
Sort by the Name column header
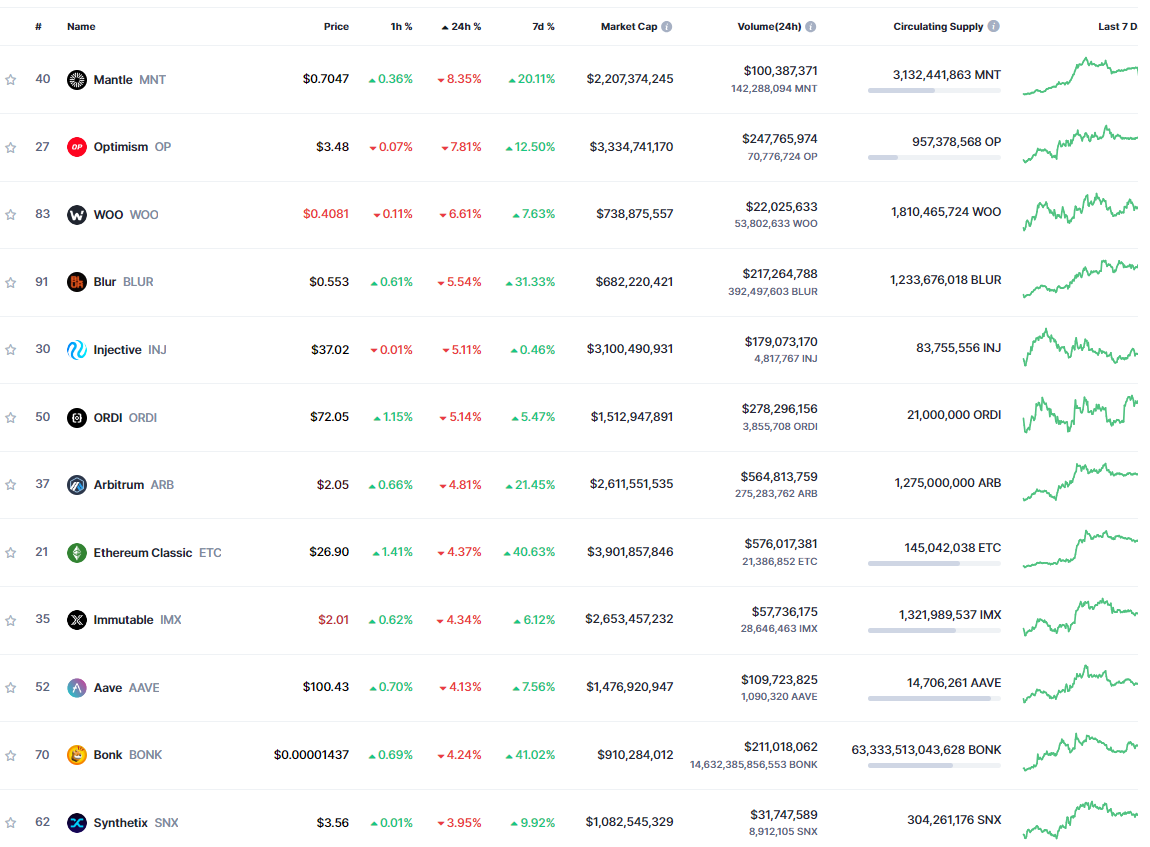(x=81, y=26)
